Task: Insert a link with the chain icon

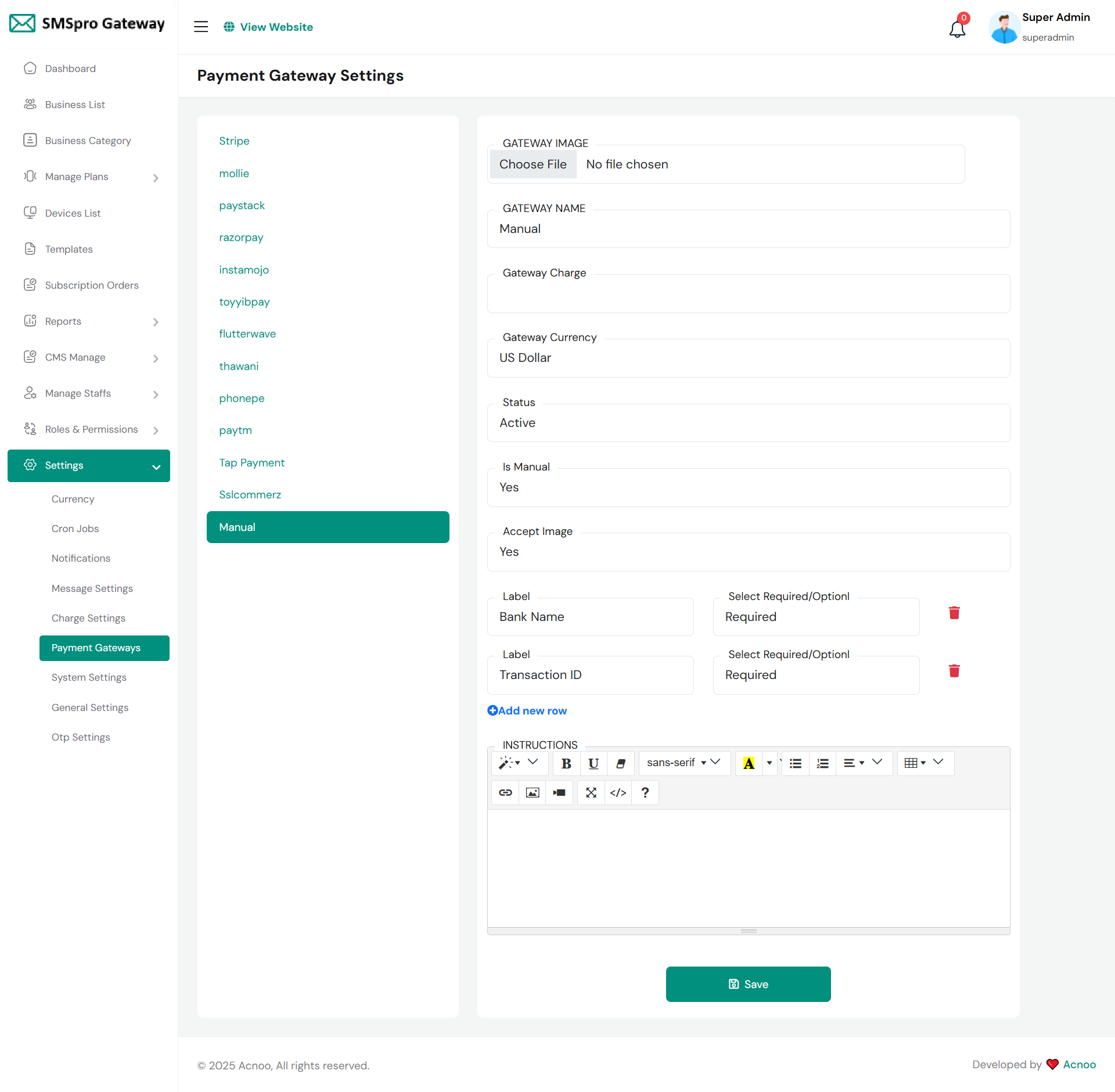Action: point(505,793)
